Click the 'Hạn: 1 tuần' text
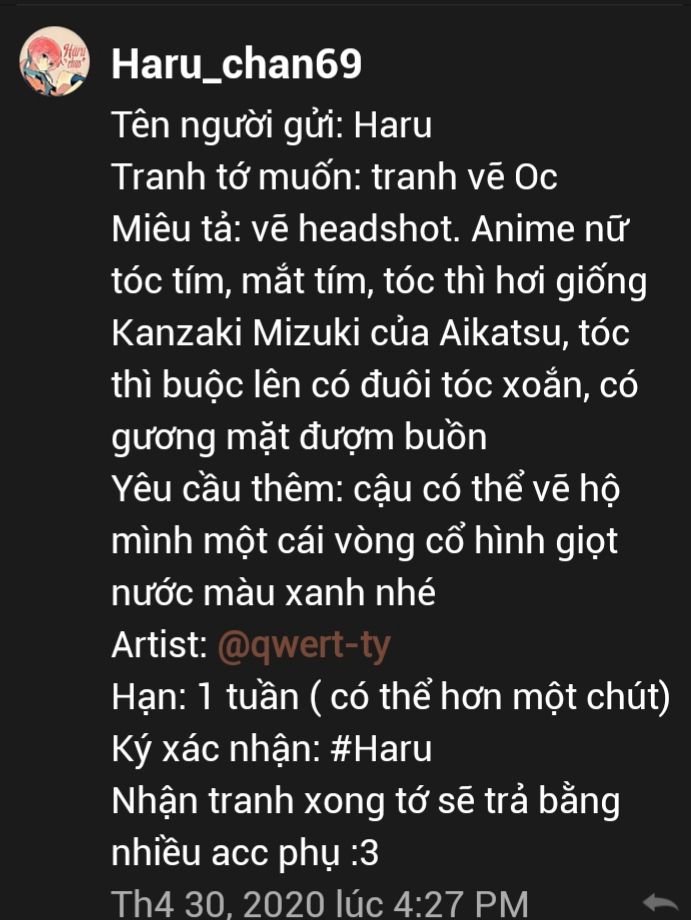691x920 pixels. 205,698
